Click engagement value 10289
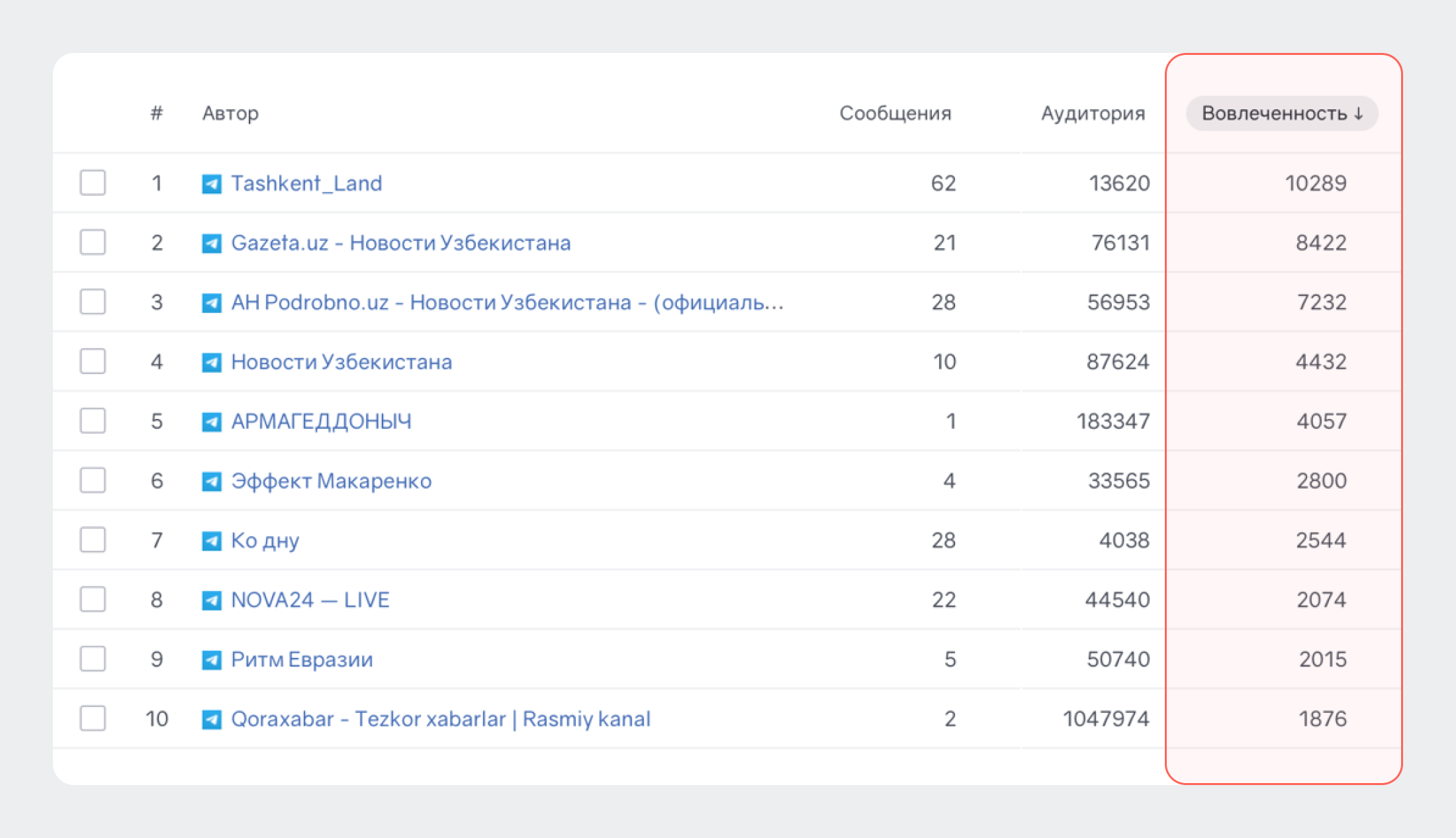 (x=1316, y=183)
